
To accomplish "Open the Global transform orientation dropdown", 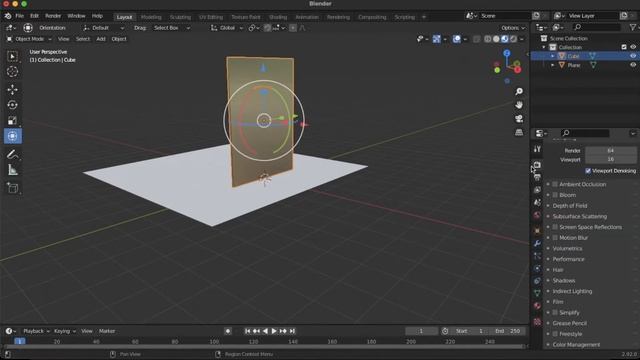I will 227,28.
